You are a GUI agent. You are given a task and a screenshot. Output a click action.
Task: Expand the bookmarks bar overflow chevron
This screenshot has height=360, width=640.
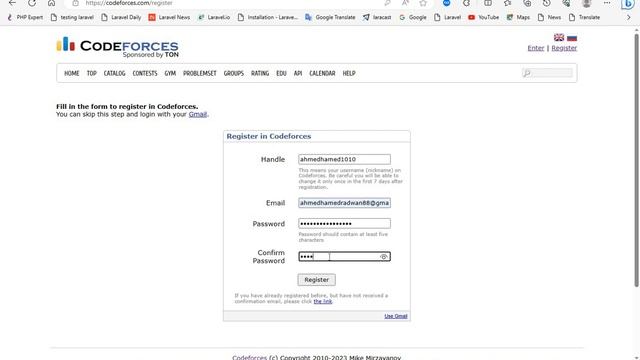[629, 17]
